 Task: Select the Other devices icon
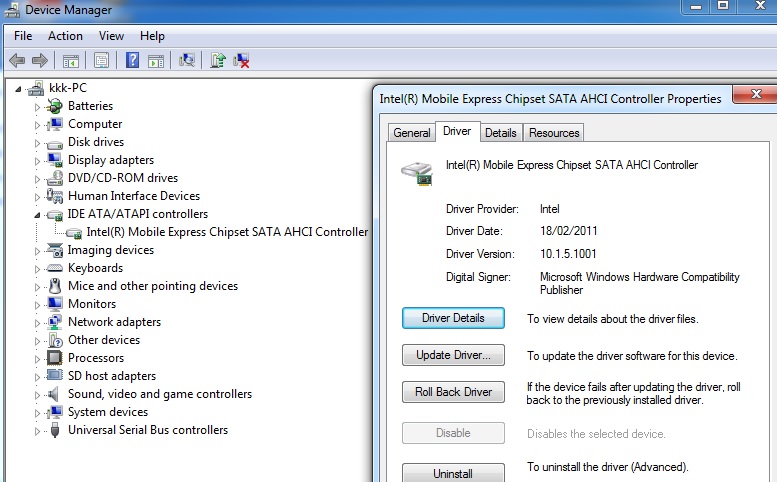[x=55, y=340]
